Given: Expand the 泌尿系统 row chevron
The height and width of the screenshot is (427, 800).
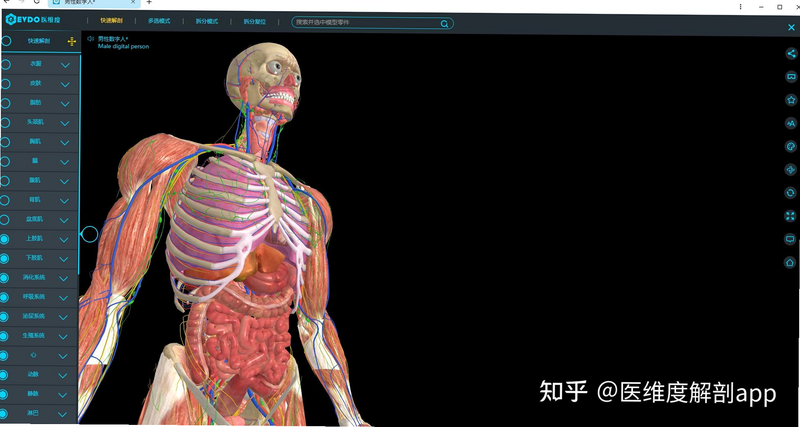Looking at the screenshot, I should coord(63,317).
